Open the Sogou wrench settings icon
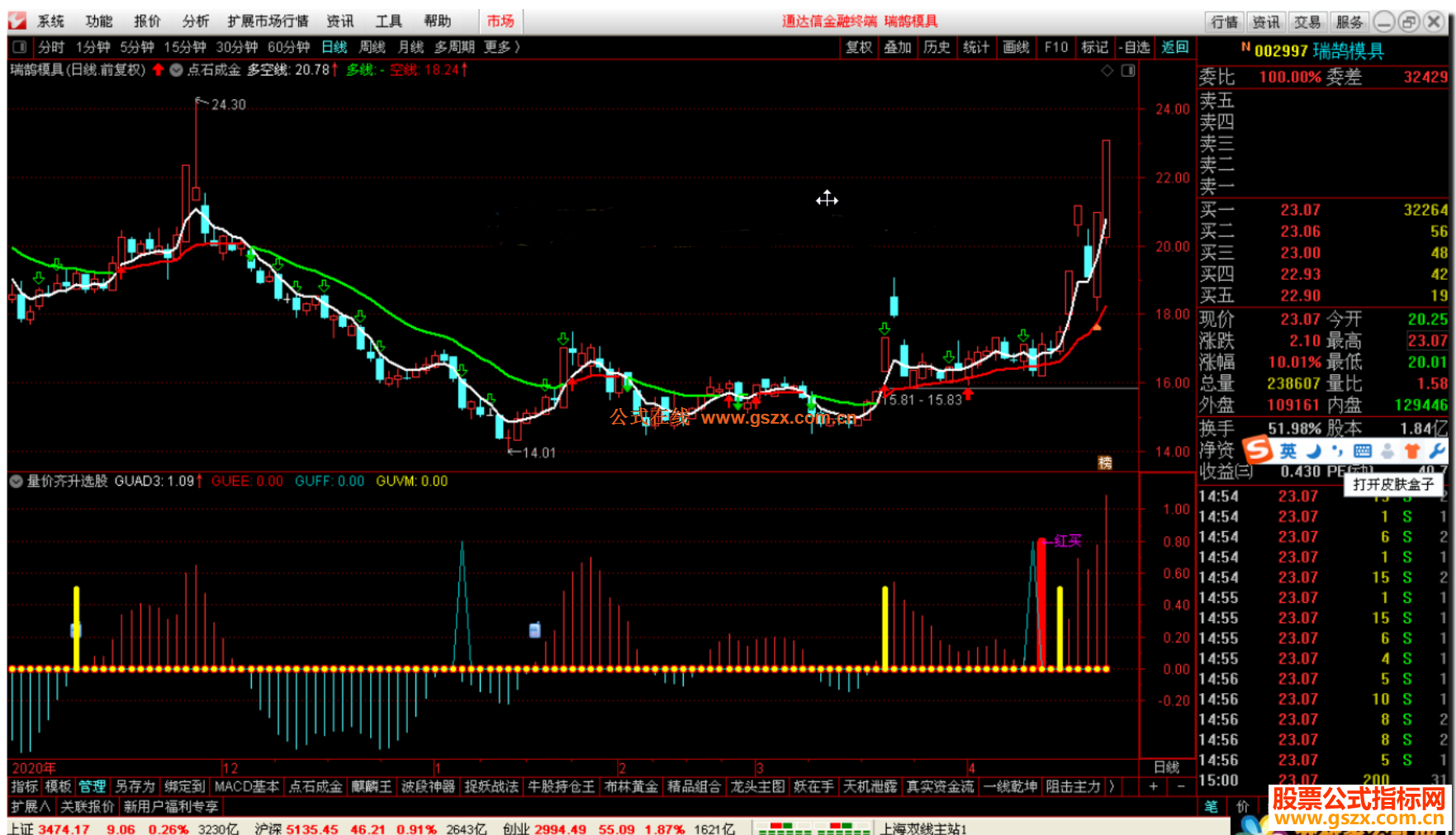Screen dimensions: 1456x835 [x=1436, y=451]
